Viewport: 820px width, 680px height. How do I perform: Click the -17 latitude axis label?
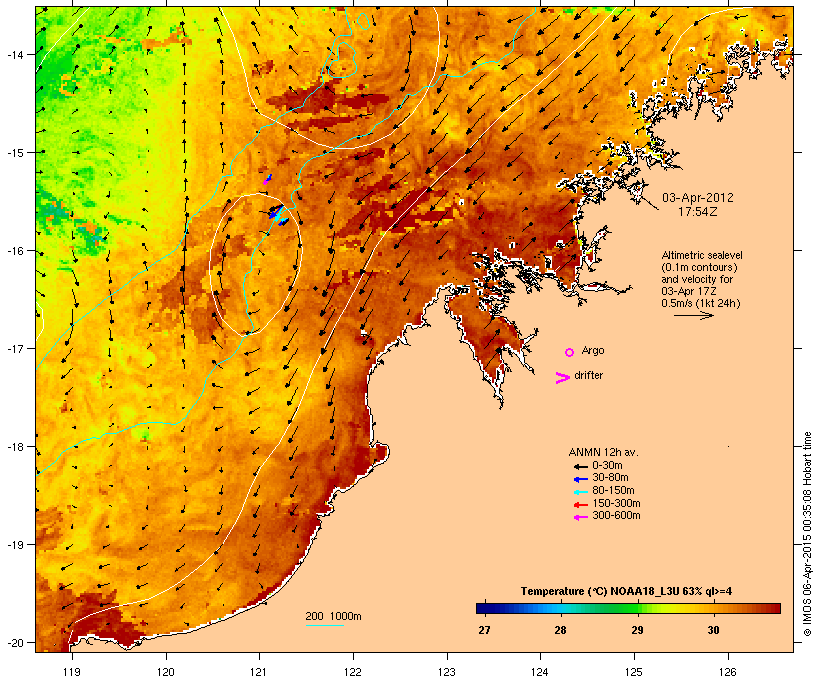point(14,348)
